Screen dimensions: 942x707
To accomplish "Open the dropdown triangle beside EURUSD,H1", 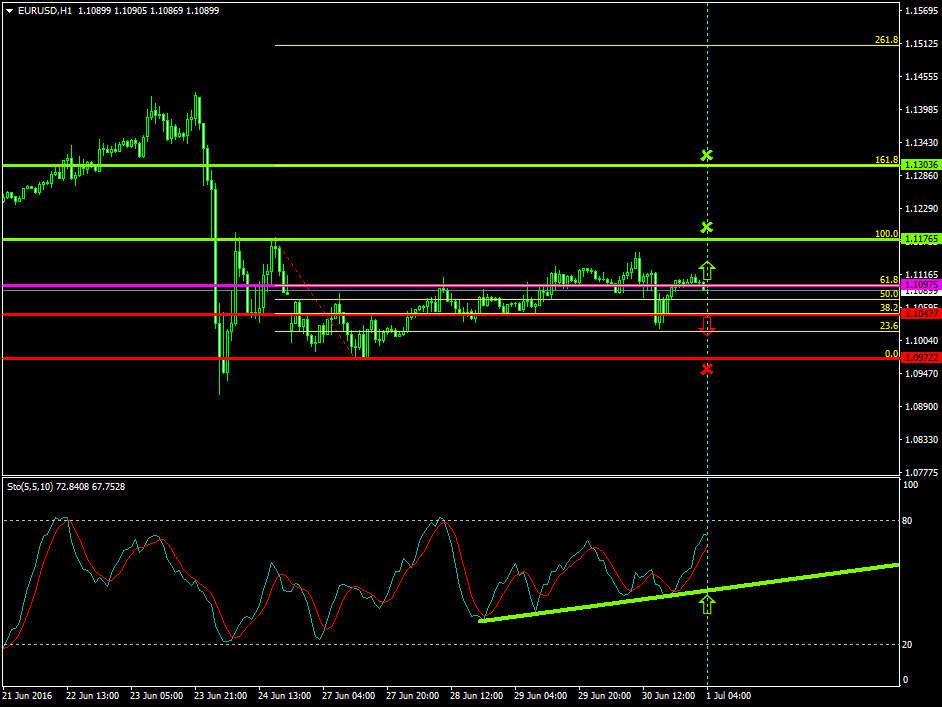I will (9, 10).
